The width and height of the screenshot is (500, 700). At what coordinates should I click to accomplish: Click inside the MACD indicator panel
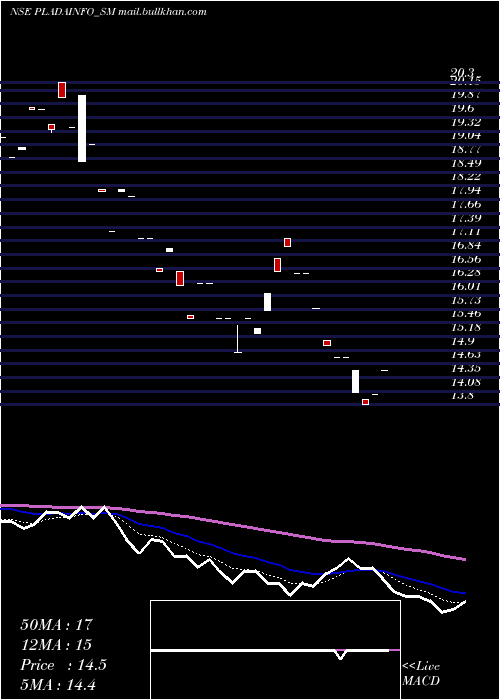click(275, 650)
